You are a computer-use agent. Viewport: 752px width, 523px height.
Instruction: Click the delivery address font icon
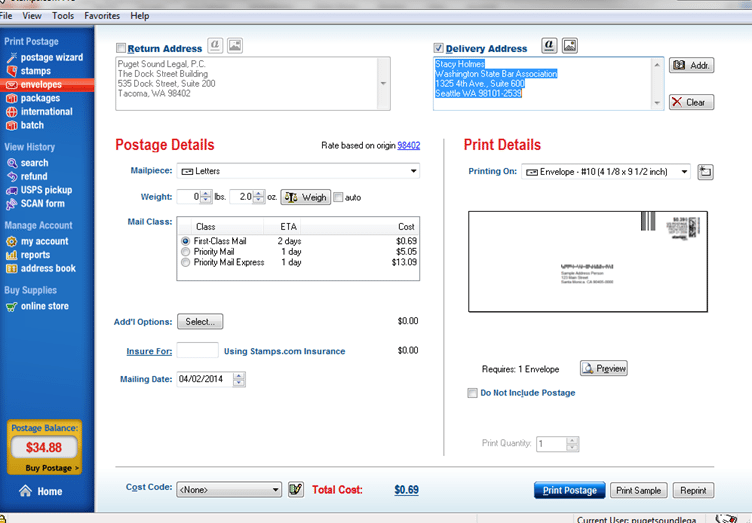[x=549, y=46]
